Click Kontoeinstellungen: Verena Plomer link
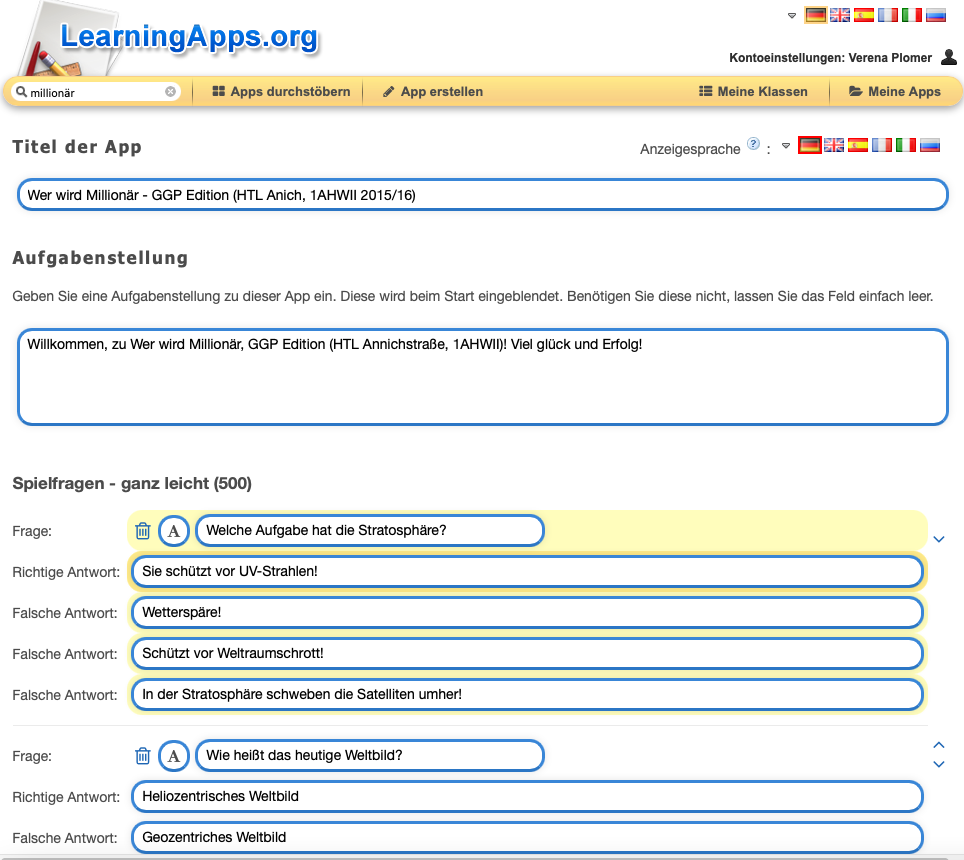The image size is (964, 860). (831, 58)
